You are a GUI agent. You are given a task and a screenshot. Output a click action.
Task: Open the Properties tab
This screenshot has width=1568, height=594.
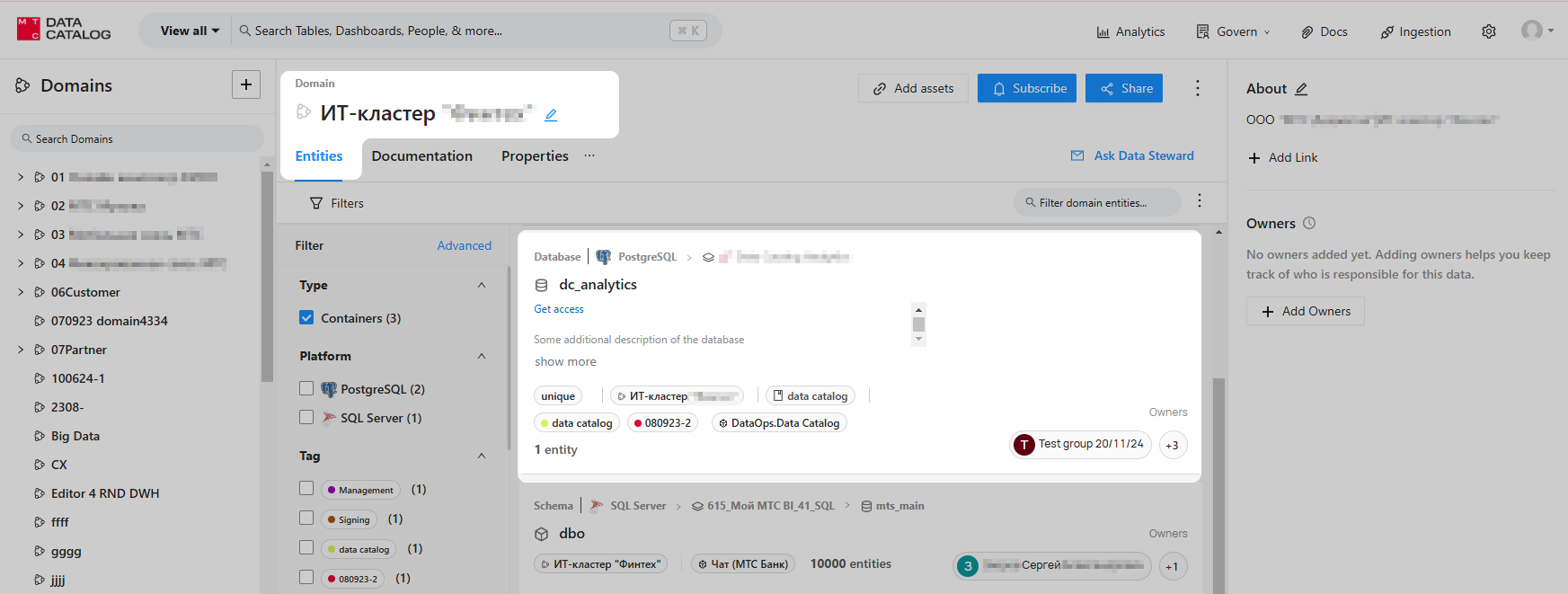(x=535, y=156)
